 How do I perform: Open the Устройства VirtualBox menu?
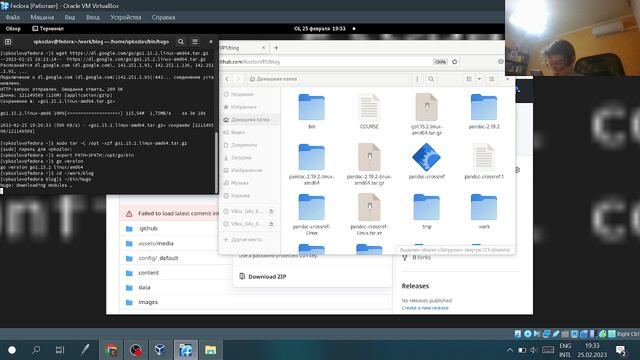pos(126,18)
